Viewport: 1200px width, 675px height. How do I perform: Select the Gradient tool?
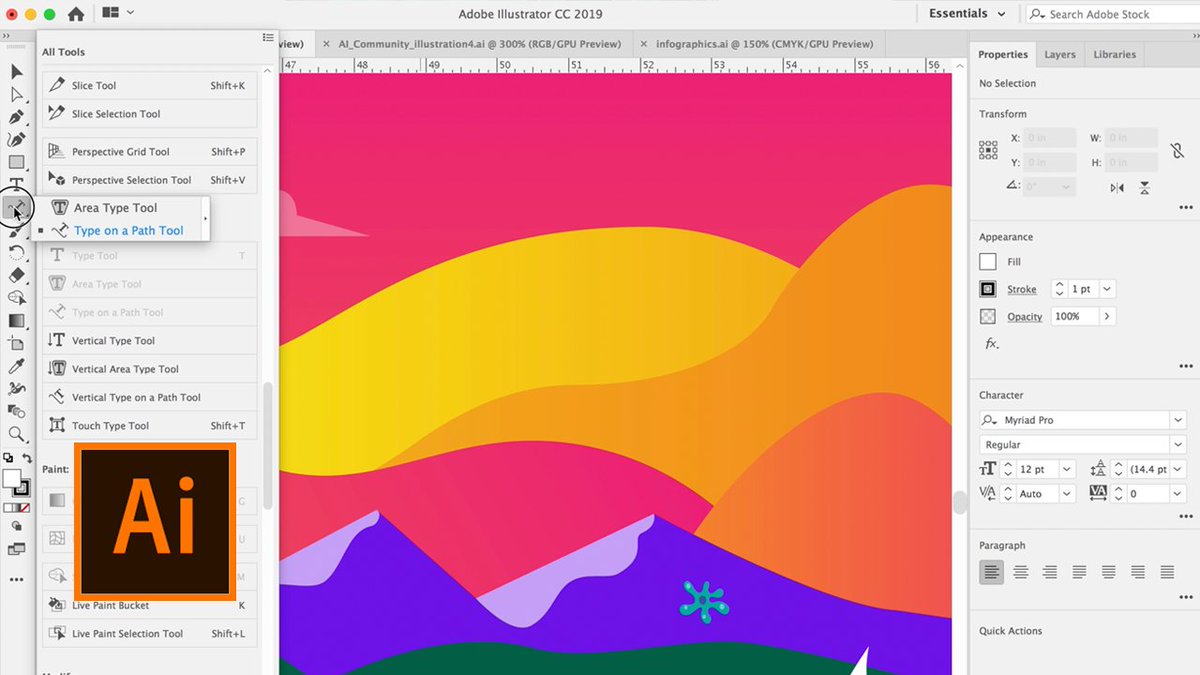click(16, 321)
